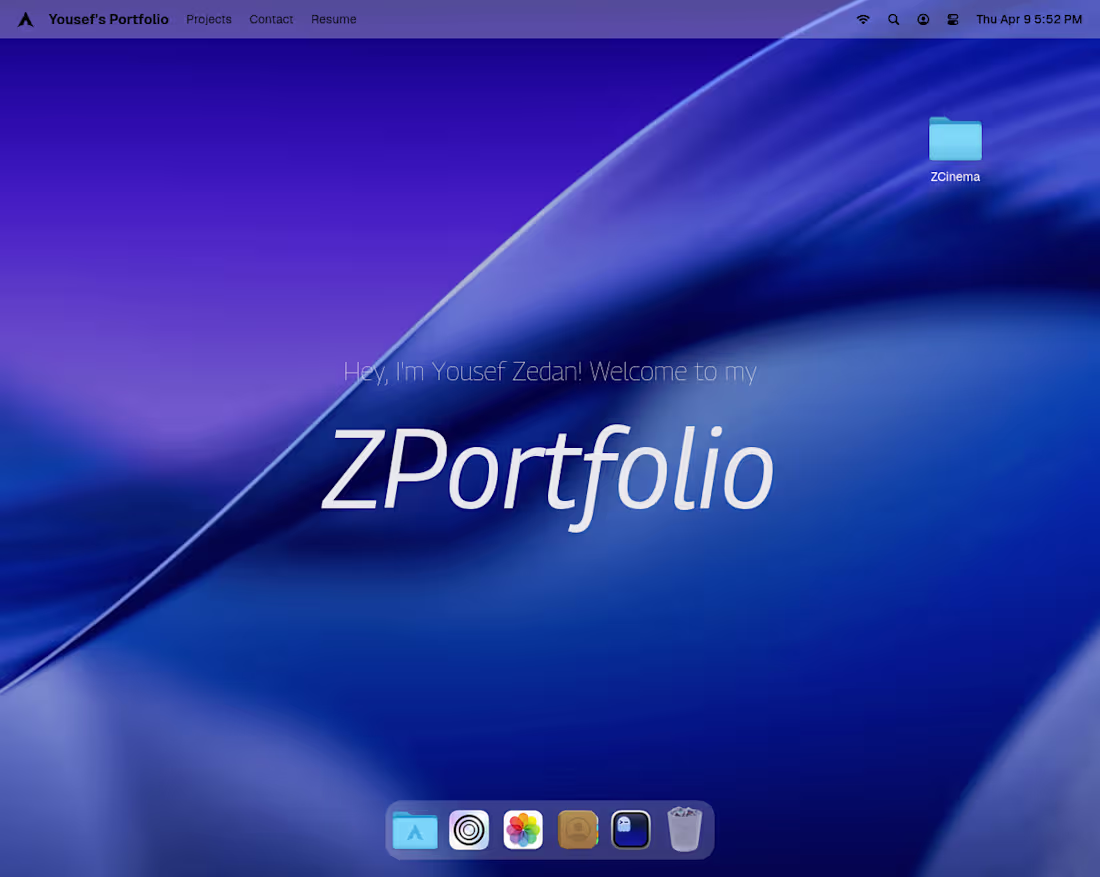1100x877 pixels.
Task: Click the Yousef's Portfolio title
Action: coord(108,19)
